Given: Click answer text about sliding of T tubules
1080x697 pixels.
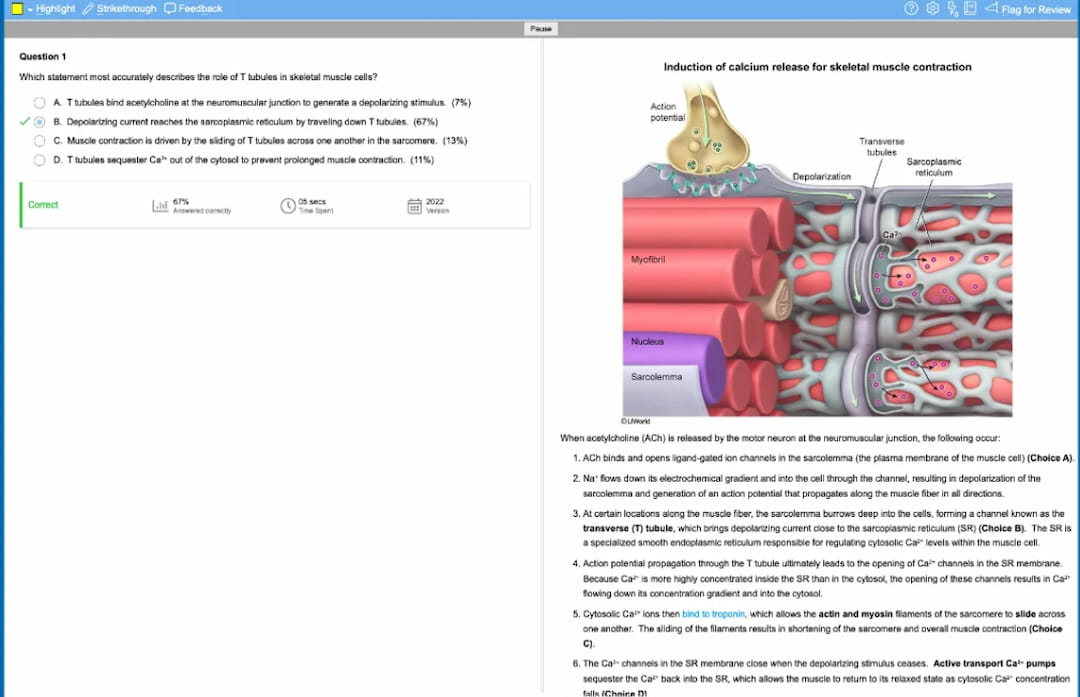Looking at the screenshot, I should pyautogui.click(x=252, y=141).
